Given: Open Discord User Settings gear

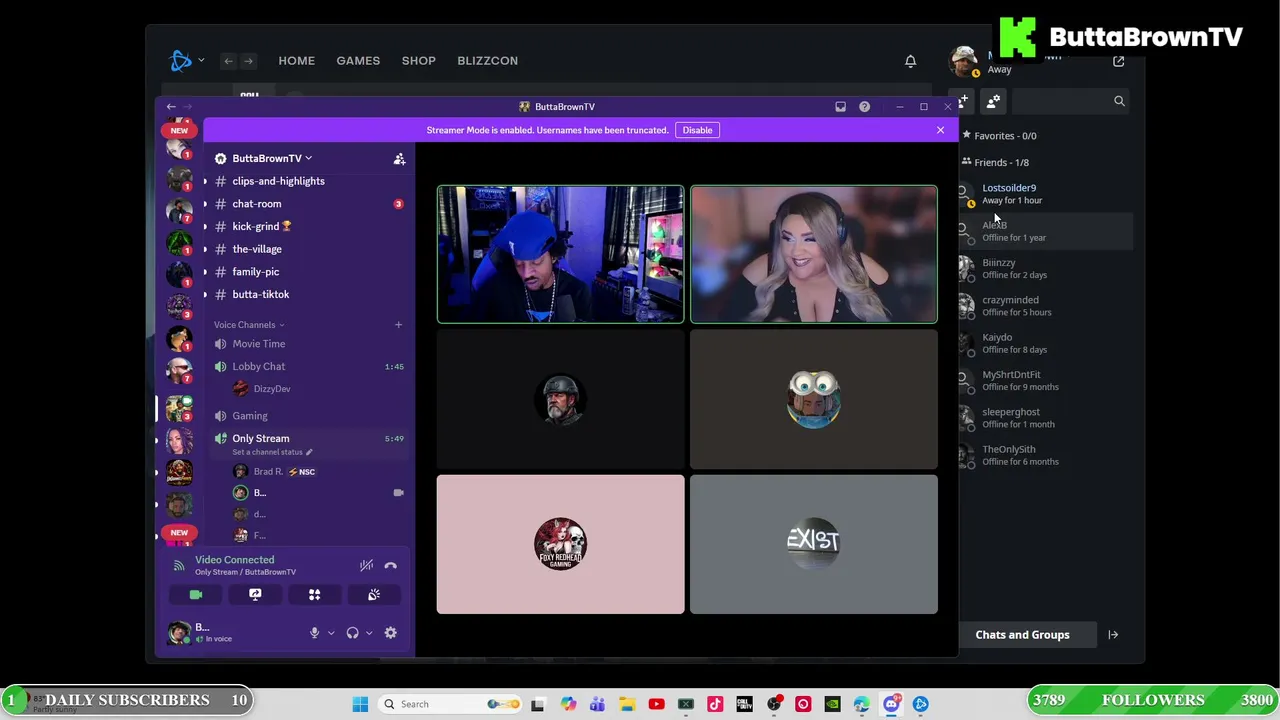Looking at the screenshot, I should coord(391,633).
